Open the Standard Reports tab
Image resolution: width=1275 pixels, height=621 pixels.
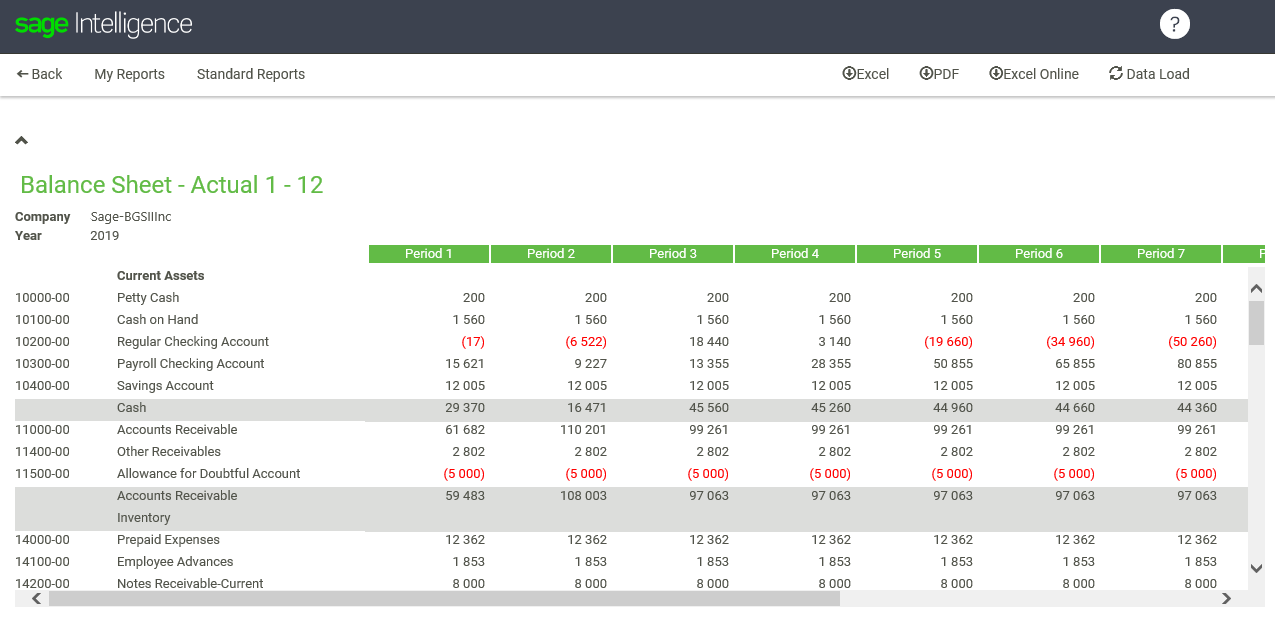(x=251, y=74)
